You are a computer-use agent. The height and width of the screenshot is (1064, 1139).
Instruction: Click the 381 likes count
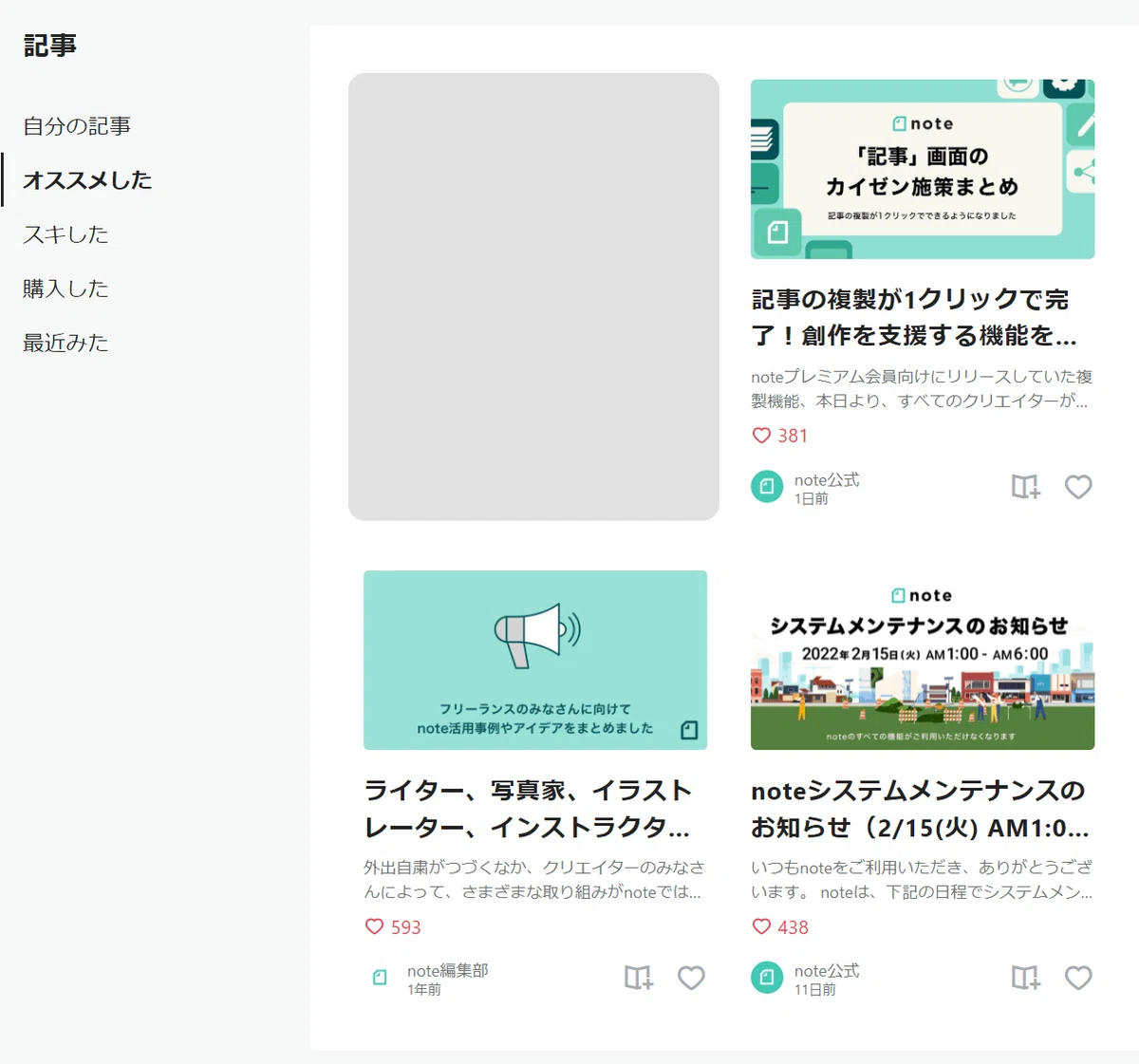(793, 436)
